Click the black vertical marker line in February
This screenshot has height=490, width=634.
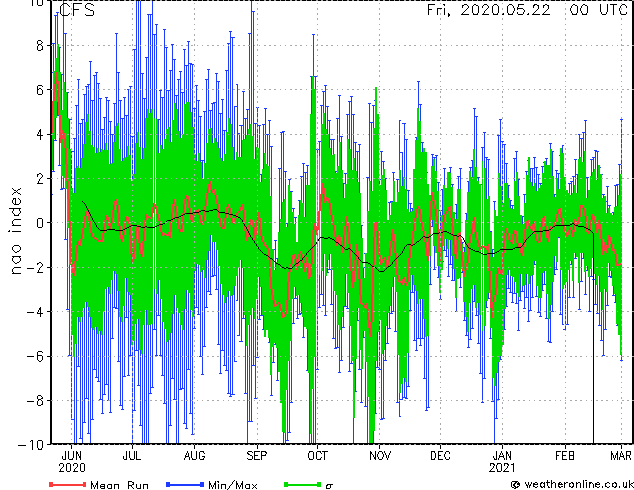tap(593, 339)
